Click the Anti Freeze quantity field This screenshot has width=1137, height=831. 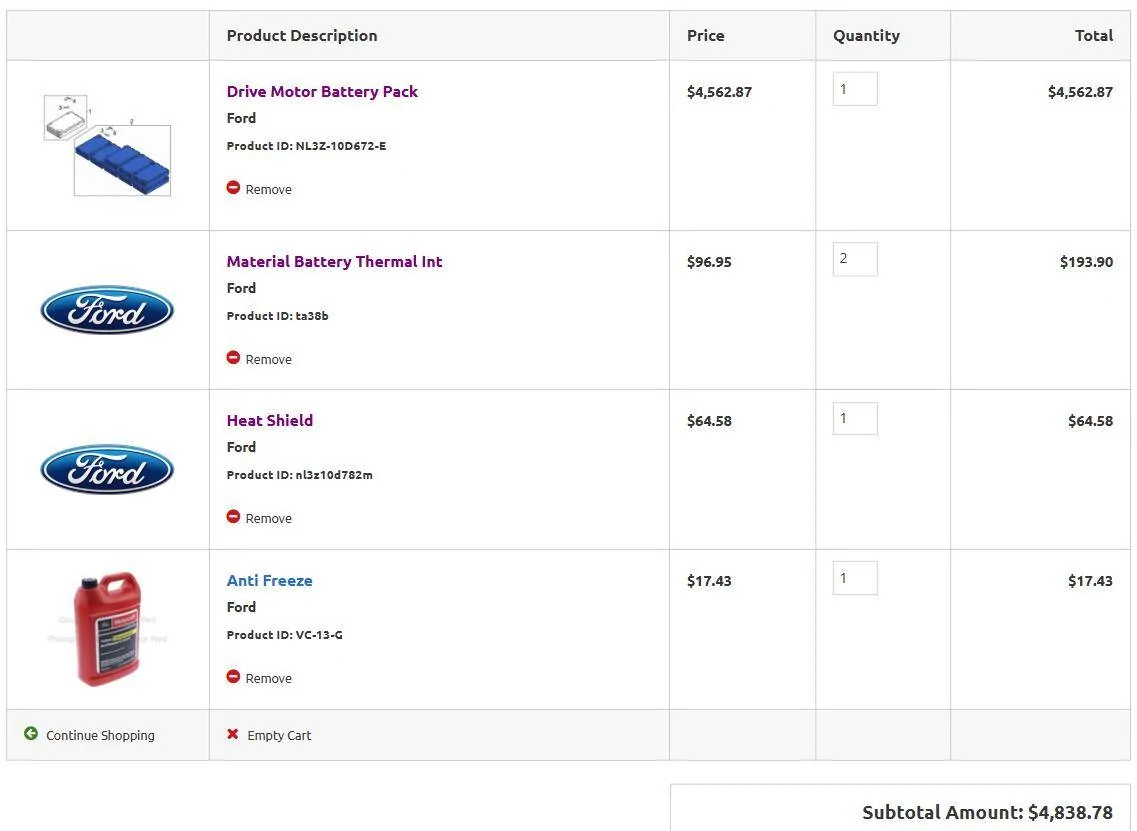coord(855,578)
